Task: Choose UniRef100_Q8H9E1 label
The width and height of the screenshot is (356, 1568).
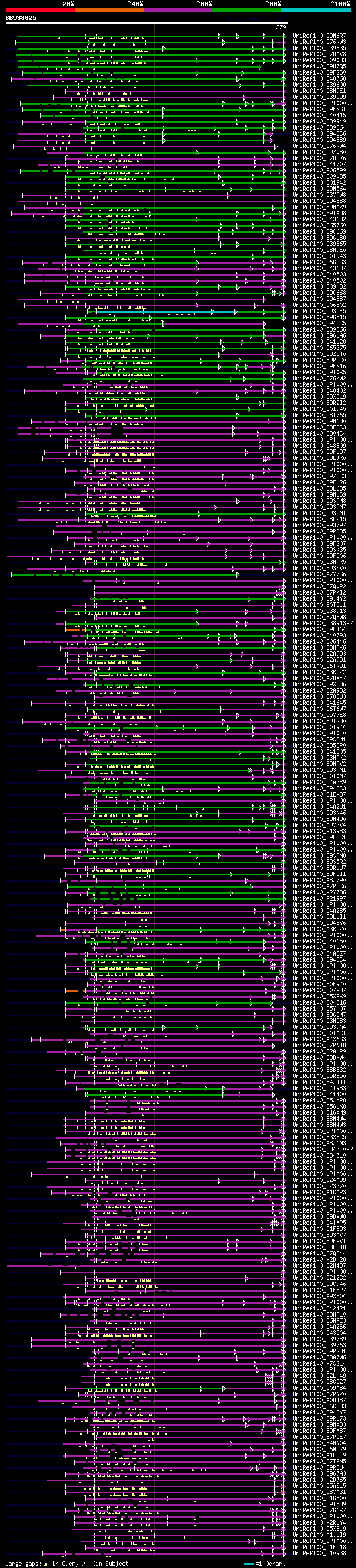Action: (x=319, y=91)
